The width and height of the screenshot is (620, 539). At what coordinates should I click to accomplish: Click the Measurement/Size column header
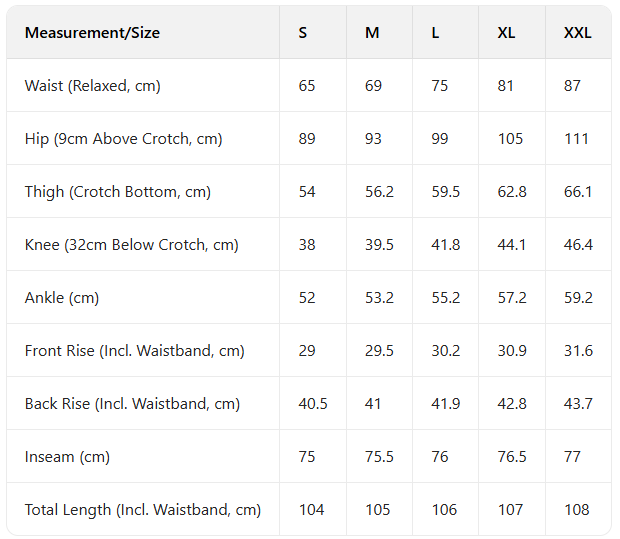pos(92,33)
